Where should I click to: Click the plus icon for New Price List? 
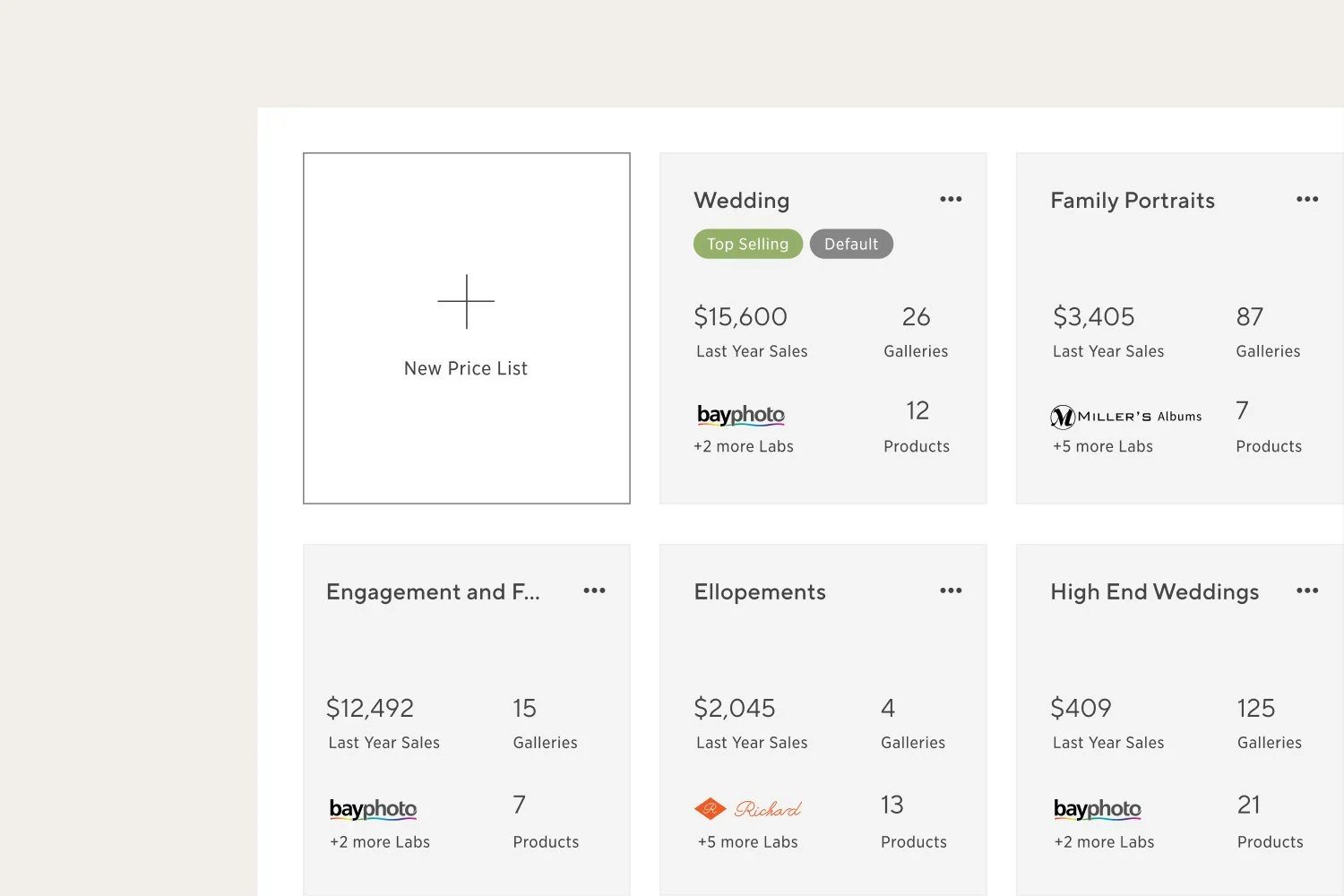(x=466, y=301)
